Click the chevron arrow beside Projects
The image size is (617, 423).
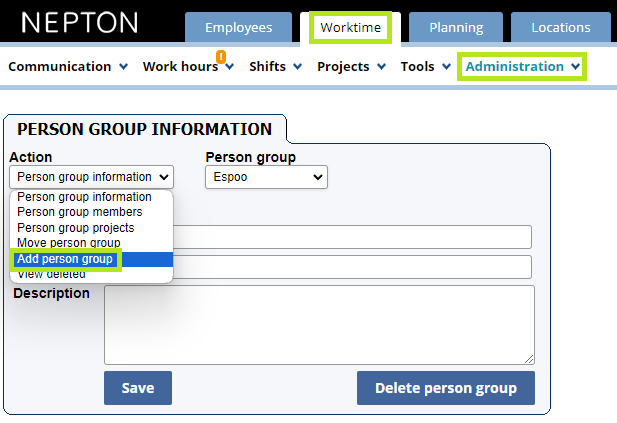click(381, 66)
